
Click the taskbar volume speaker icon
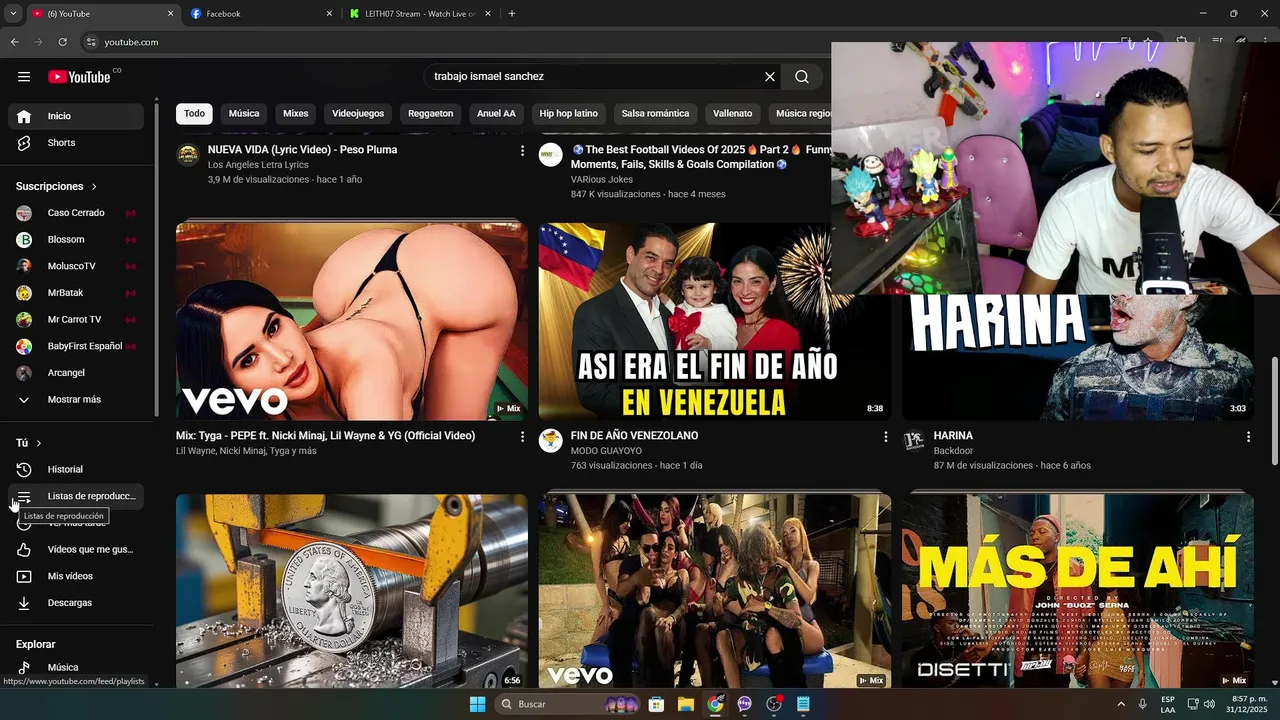coord(1210,704)
